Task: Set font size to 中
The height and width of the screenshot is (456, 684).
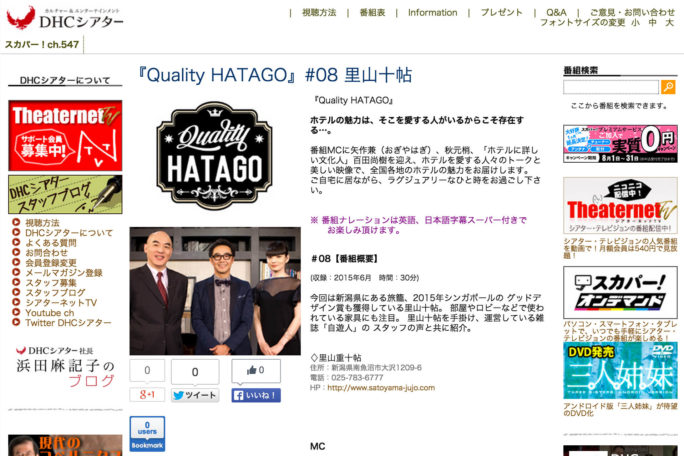Action: coord(653,23)
